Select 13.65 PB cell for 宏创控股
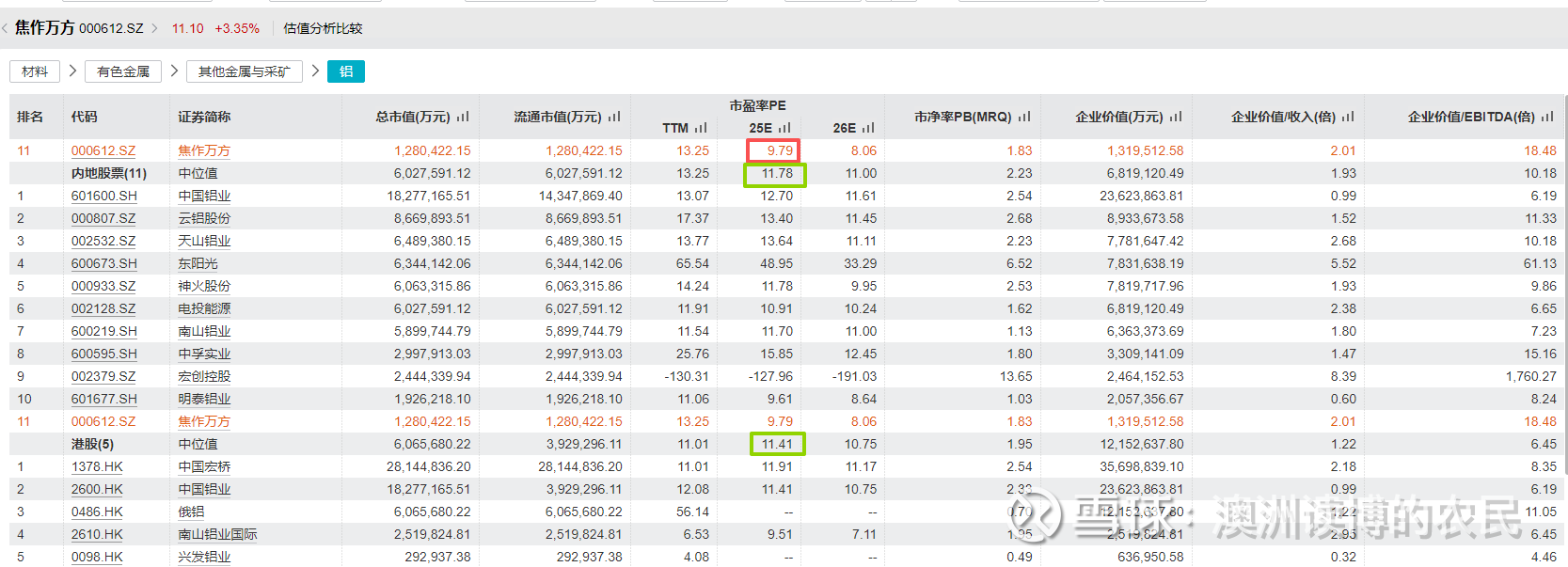This screenshot has width=1568, height=567. (x=1016, y=376)
